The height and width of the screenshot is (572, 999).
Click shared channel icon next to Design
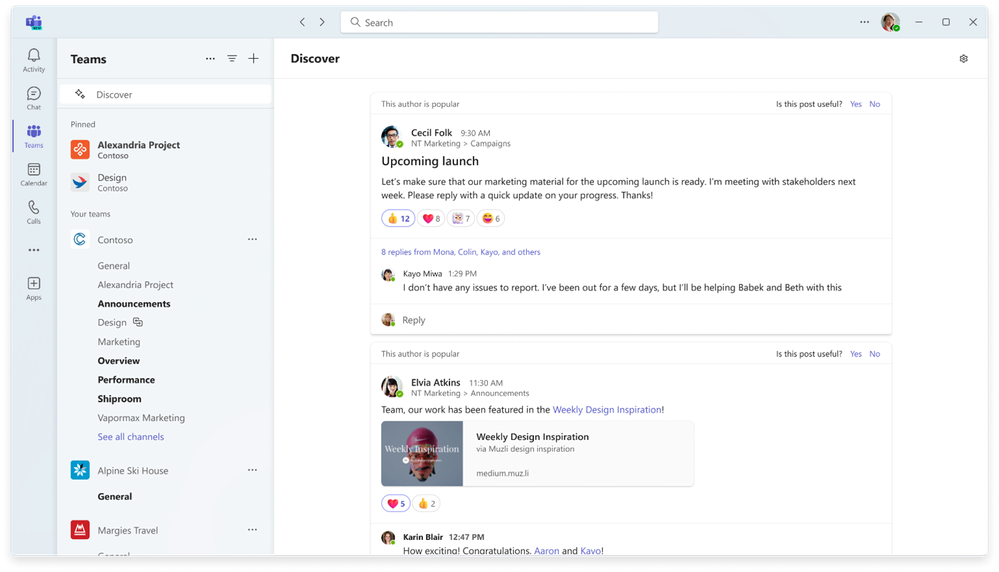(138, 322)
